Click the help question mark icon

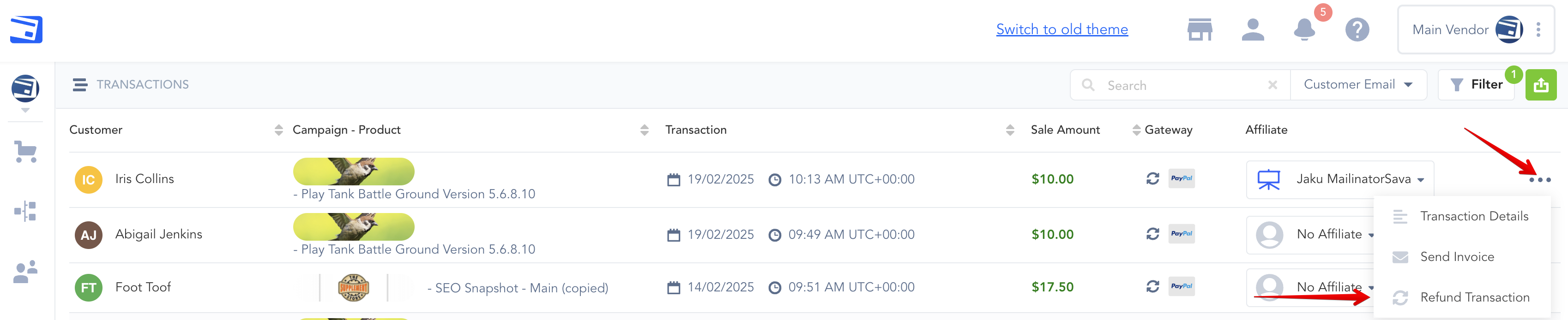(x=1357, y=29)
